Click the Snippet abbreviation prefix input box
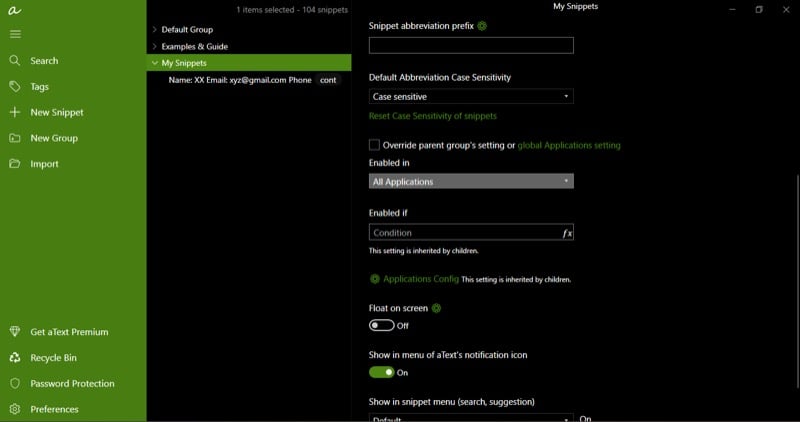The width and height of the screenshot is (800, 422). pos(471,45)
